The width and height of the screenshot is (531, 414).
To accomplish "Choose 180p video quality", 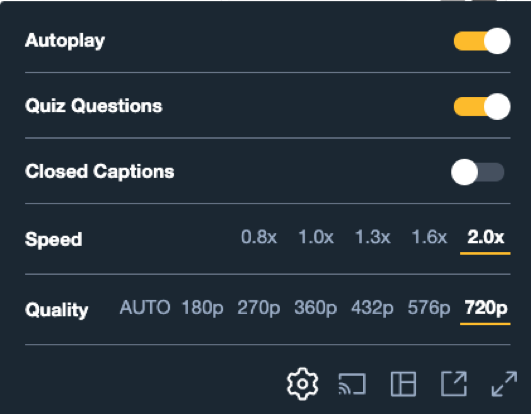I will click(203, 308).
